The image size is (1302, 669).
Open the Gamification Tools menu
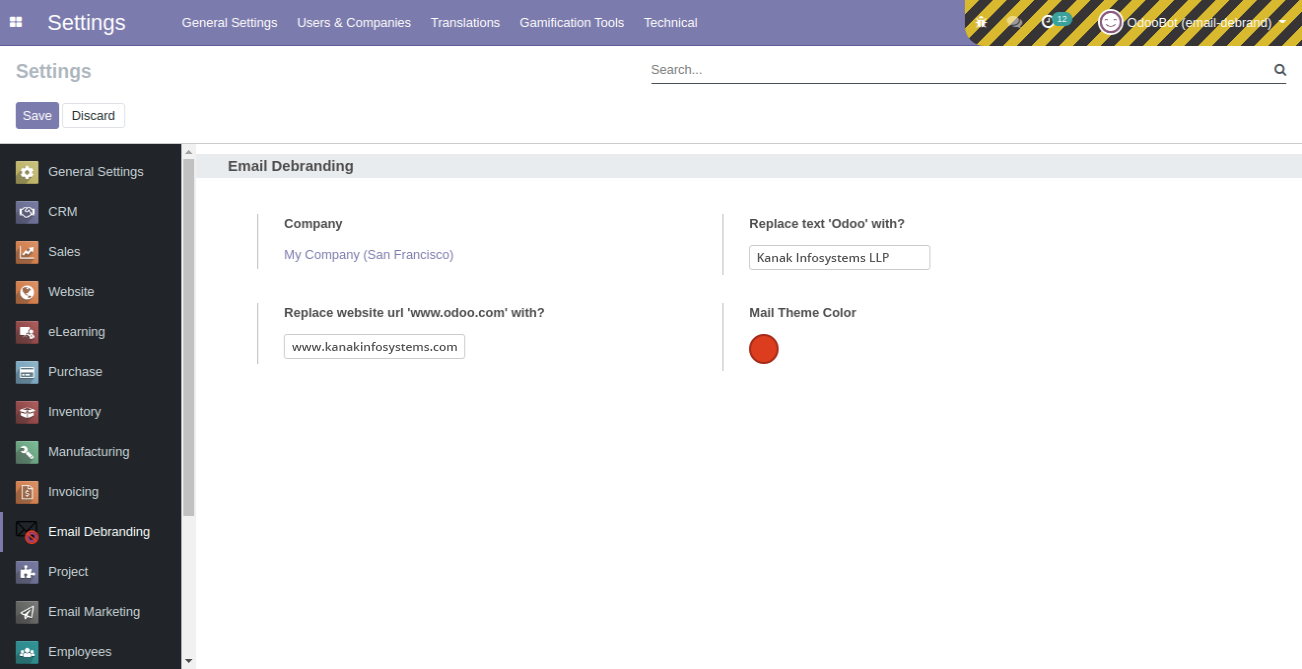pyautogui.click(x=572, y=22)
